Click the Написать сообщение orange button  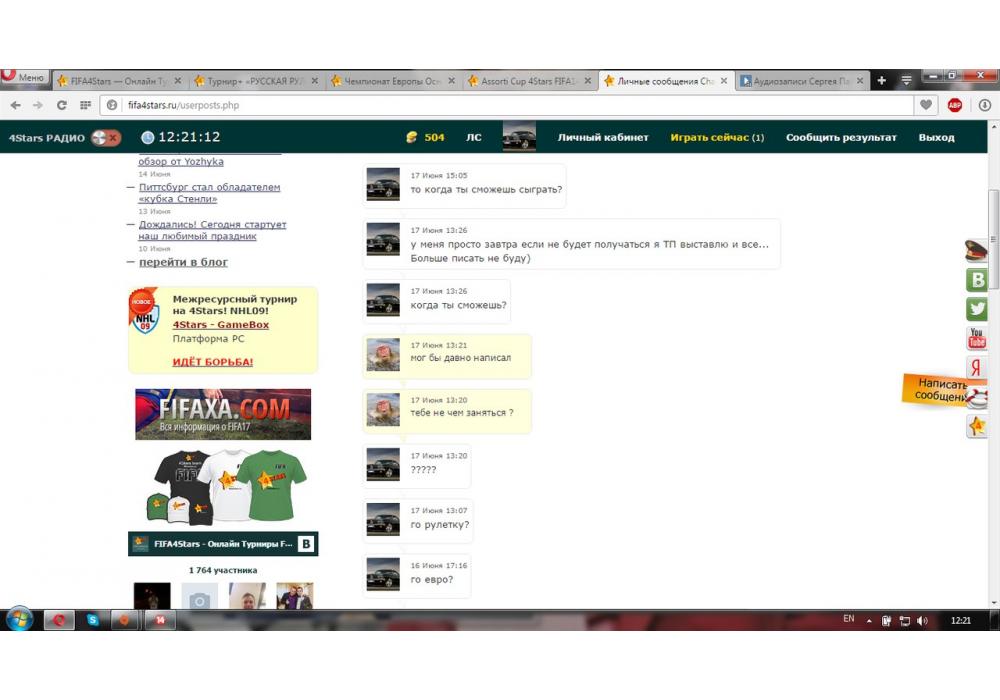point(940,390)
